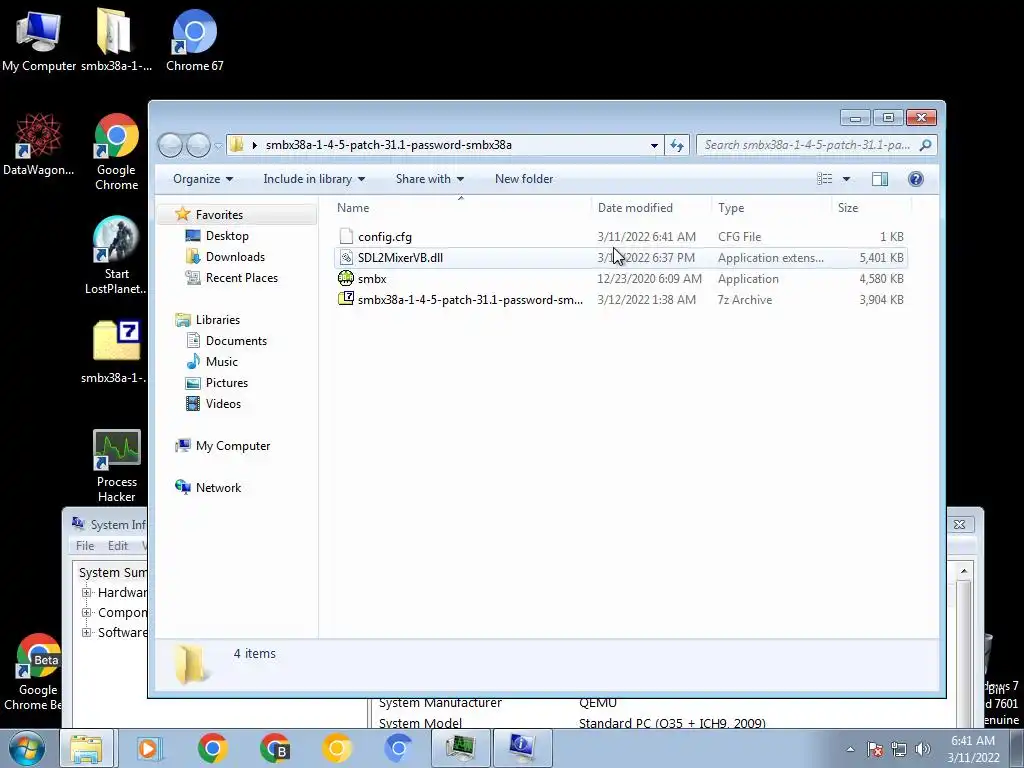Open Chrome Canary yellow taskbar icon
The width and height of the screenshot is (1024, 768).
tap(336, 748)
